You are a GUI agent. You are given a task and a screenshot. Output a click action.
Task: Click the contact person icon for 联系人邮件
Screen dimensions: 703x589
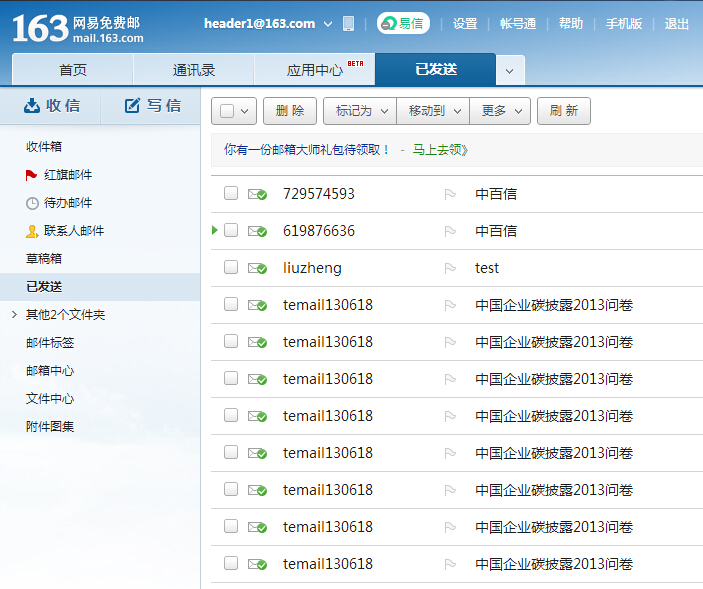(32, 231)
